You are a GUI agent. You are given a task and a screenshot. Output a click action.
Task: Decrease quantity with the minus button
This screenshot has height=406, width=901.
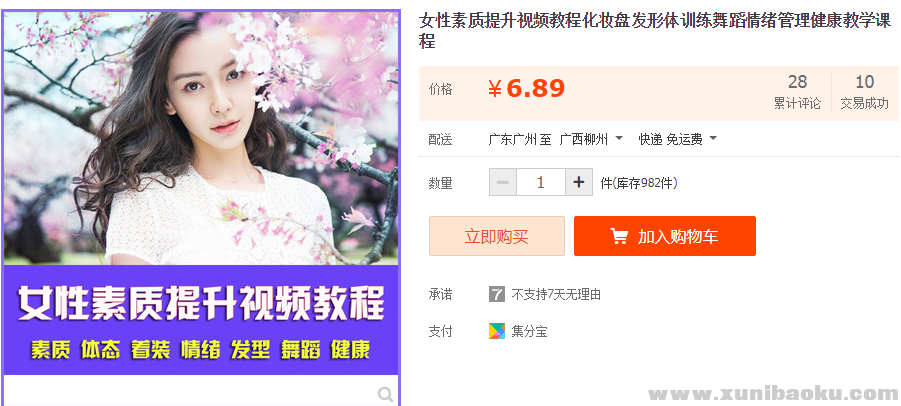(503, 183)
